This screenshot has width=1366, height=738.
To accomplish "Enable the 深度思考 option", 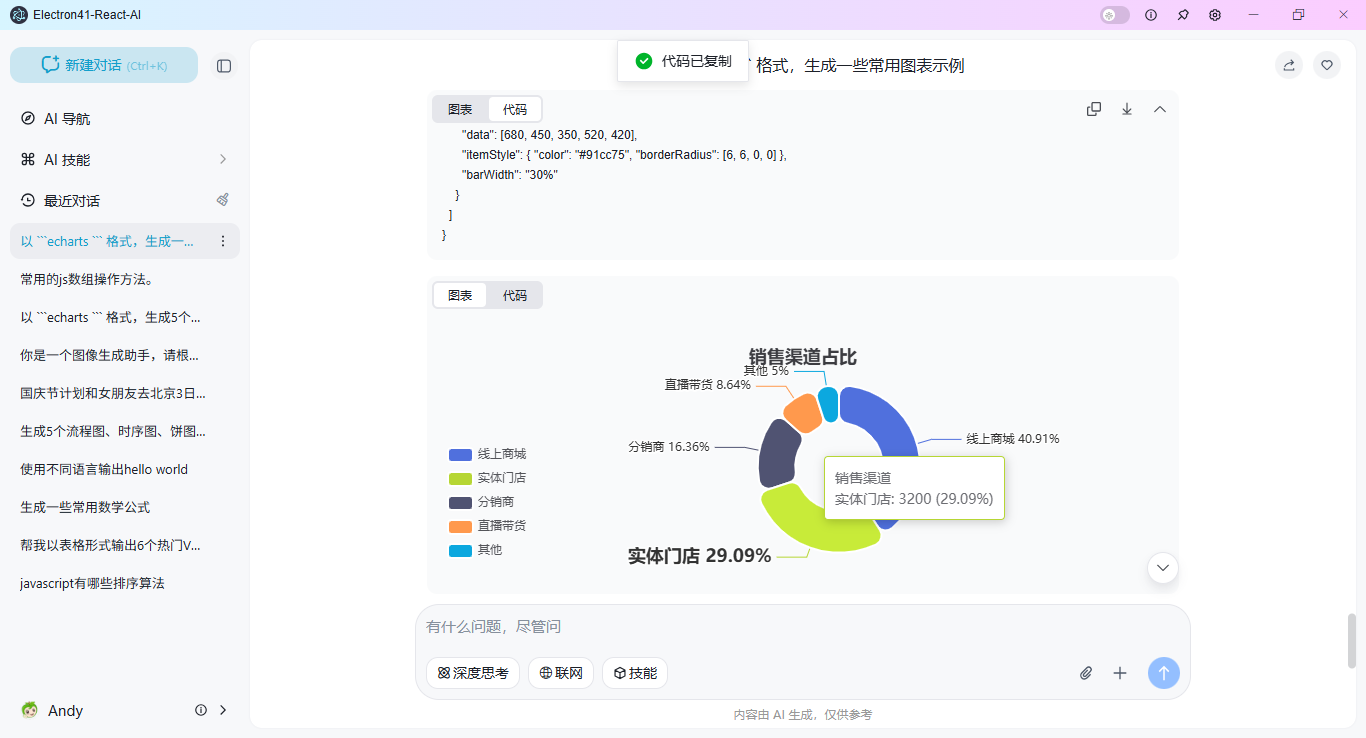I will point(473,673).
